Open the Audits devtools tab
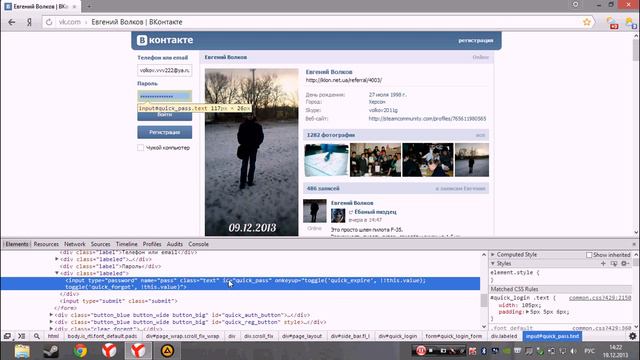The image size is (640, 360). (x=175, y=244)
